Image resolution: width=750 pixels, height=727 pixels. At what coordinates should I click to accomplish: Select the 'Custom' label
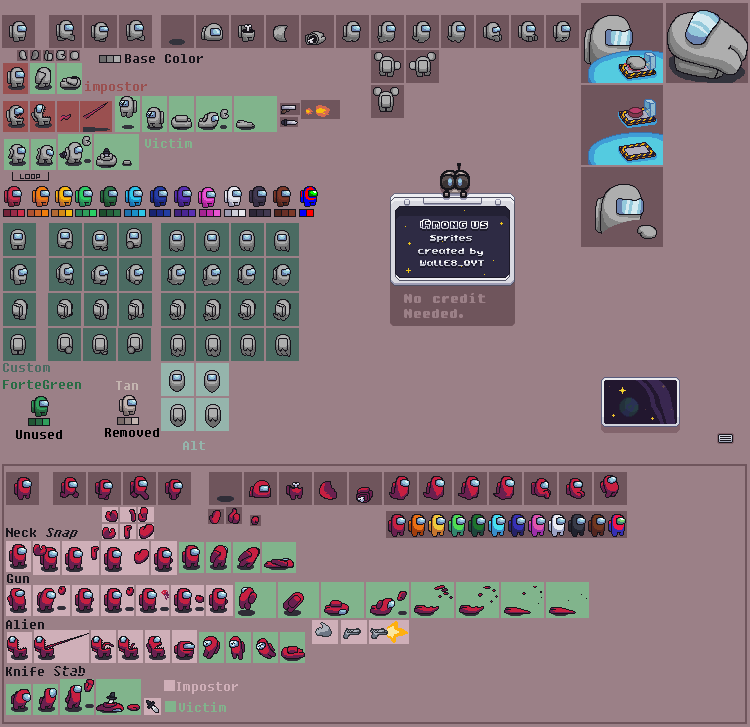pos(26,368)
